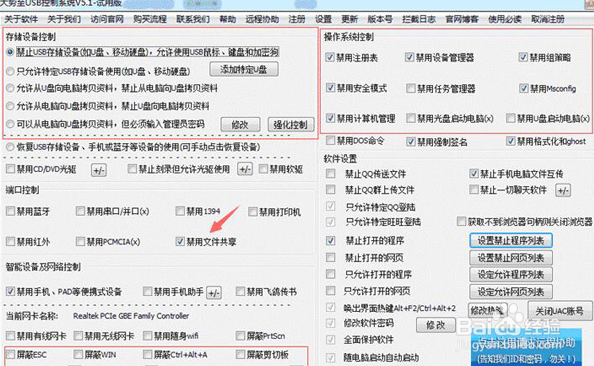The image size is (594, 366).
Task: Click 取消注册 in the menu bar
Action: pos(548,19)
